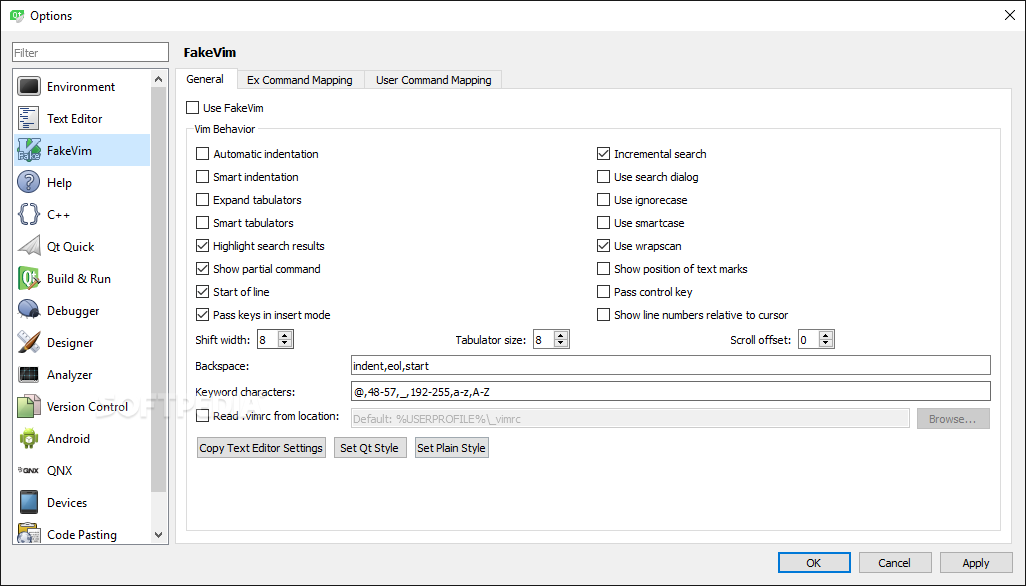Open the Designer category icon

point(29,343)
